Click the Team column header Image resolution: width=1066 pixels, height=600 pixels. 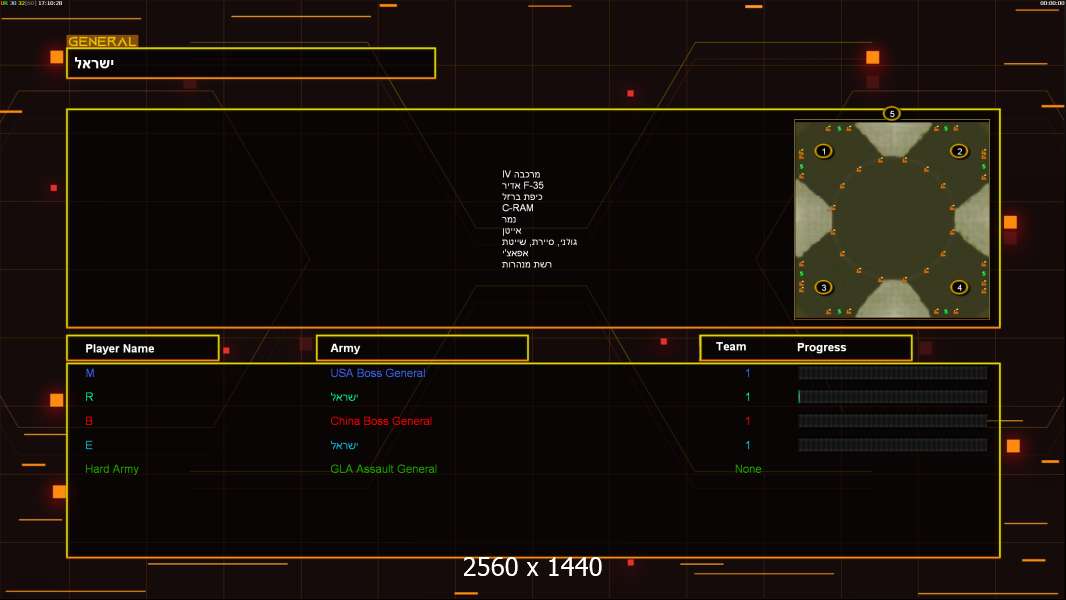[x=731, y=347]
